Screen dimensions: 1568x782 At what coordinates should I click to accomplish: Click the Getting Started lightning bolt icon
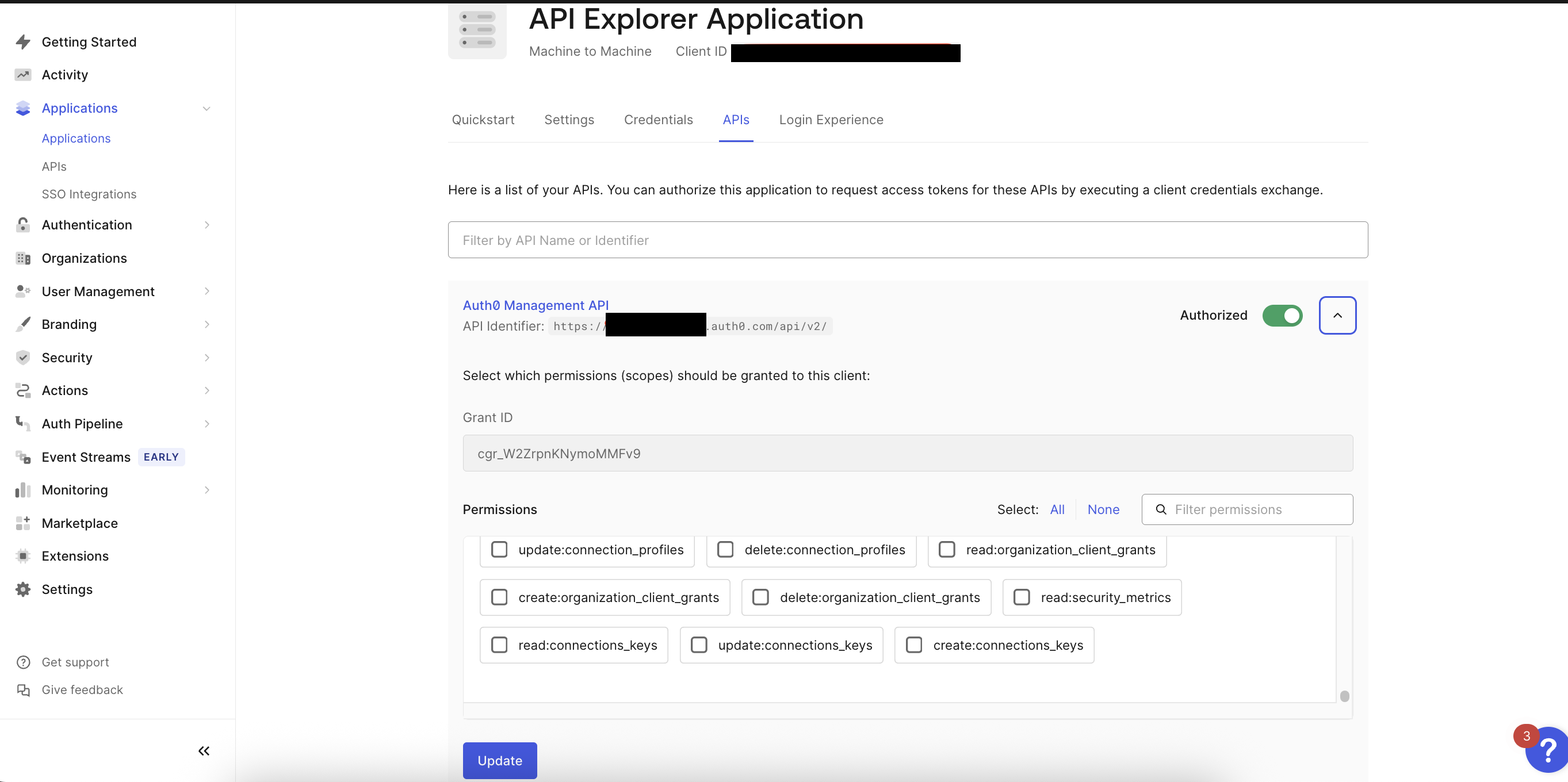coord(23,42)
